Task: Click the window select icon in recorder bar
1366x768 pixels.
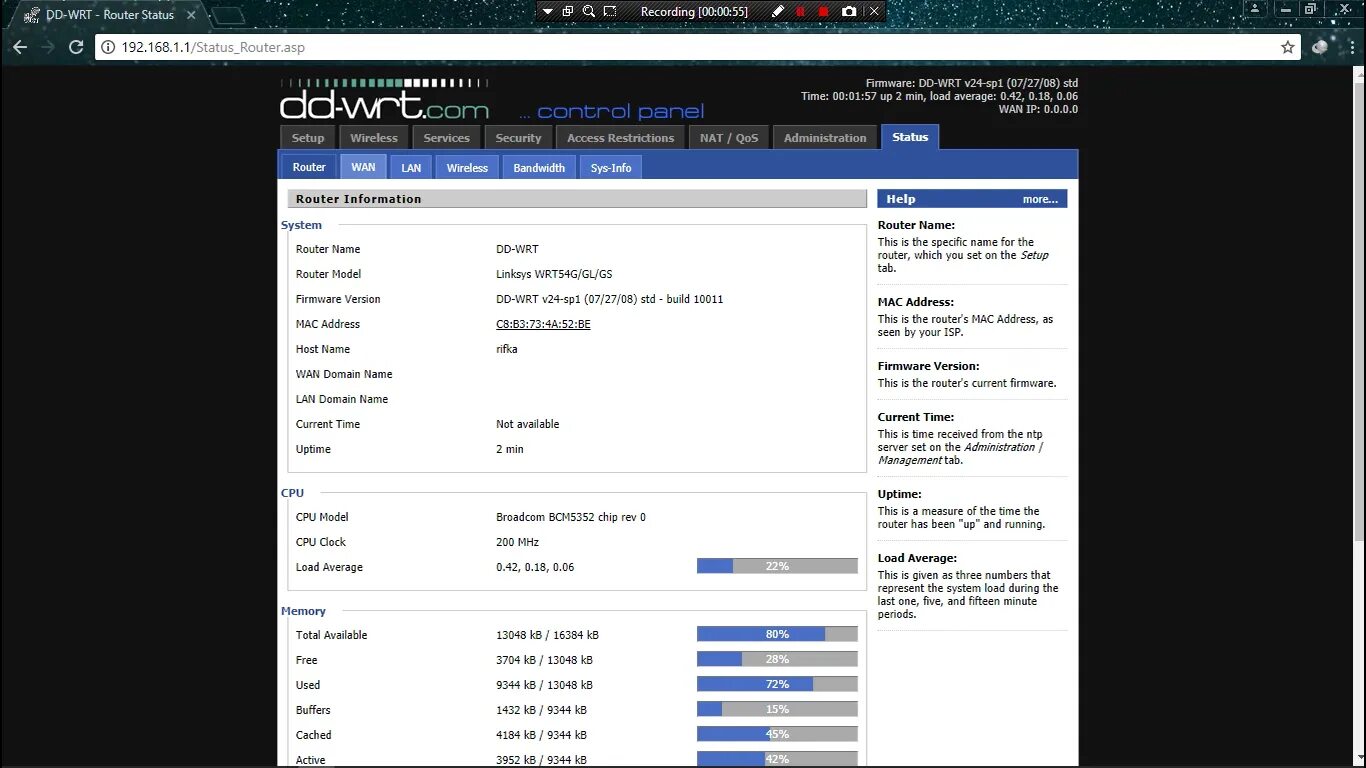Action: click(568, 11)
